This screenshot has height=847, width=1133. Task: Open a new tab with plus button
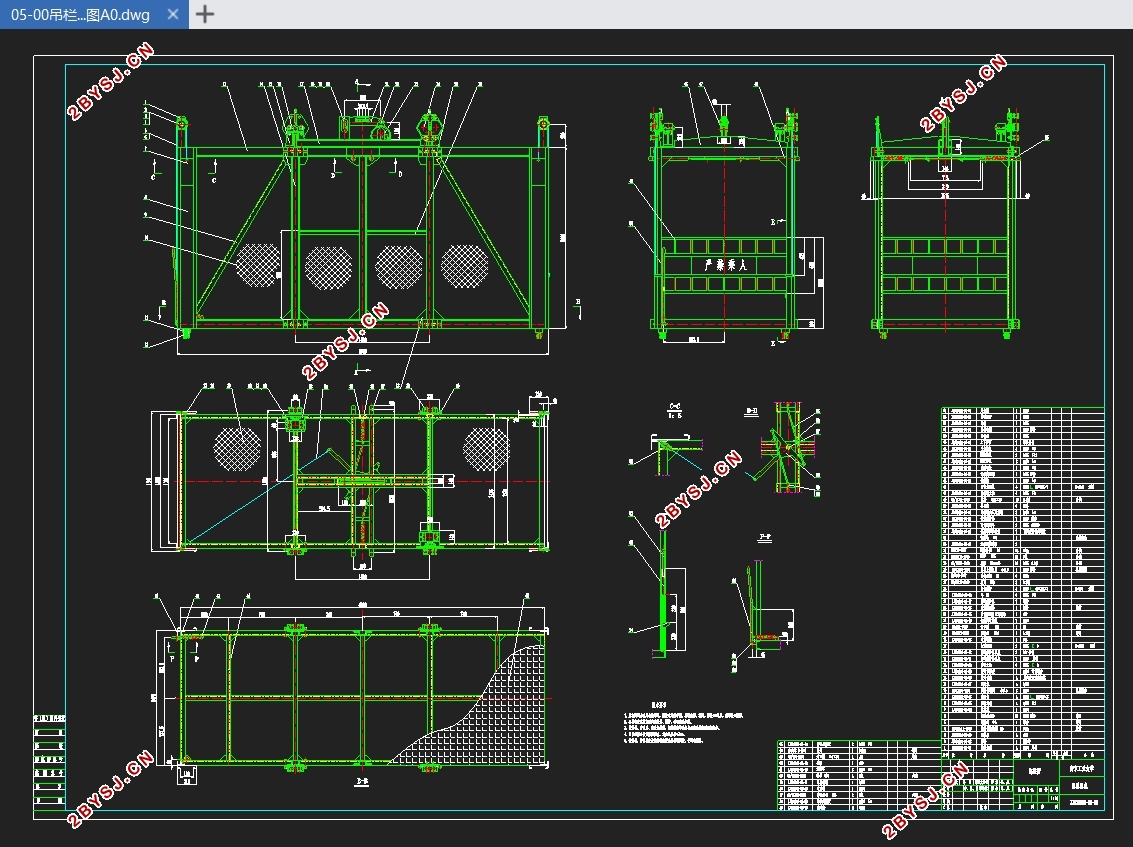204,14
